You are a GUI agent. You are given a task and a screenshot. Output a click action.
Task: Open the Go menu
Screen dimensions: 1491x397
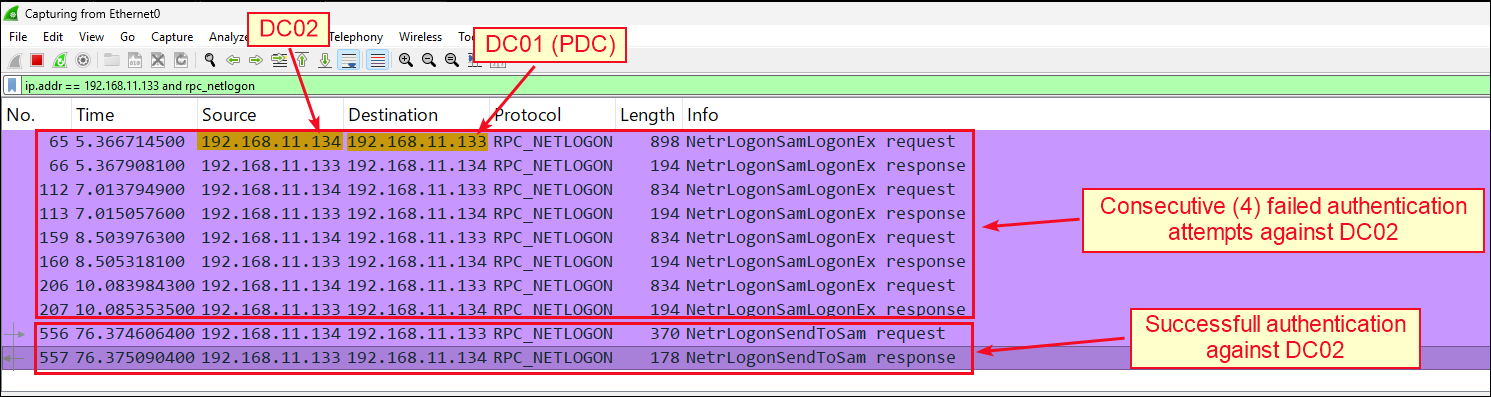(127, 36)
